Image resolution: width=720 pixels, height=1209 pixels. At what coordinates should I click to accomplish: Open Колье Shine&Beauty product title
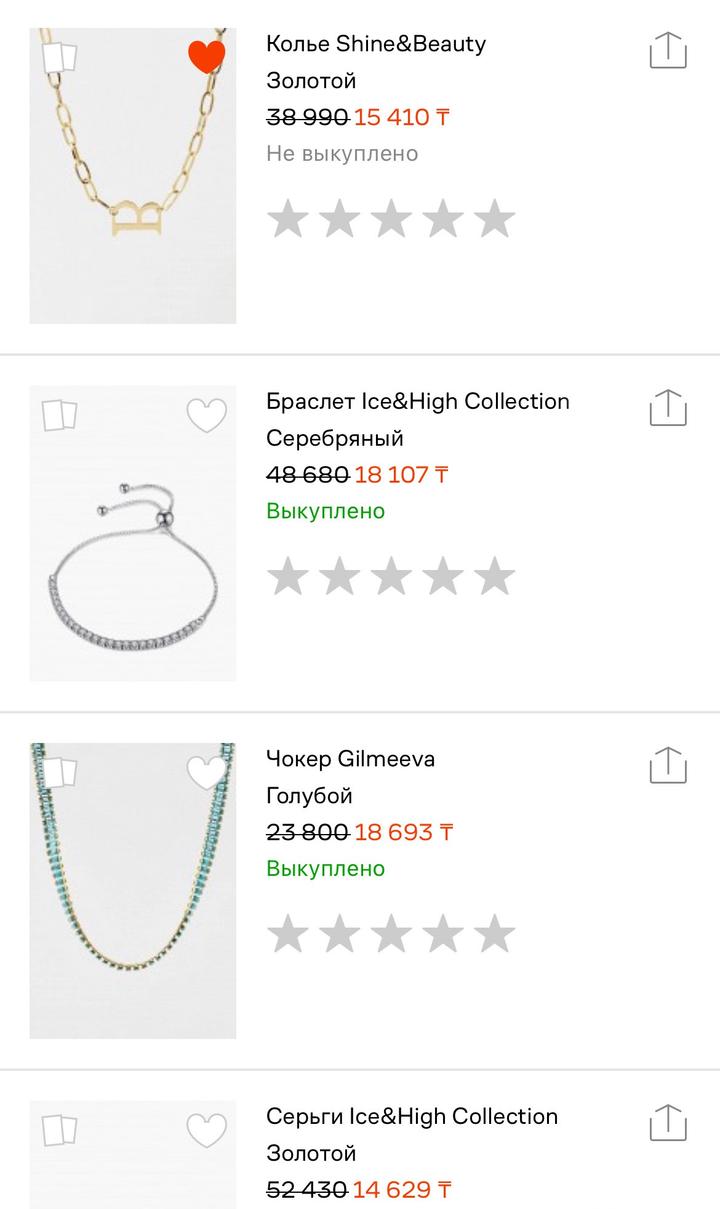tap(376, 44)
